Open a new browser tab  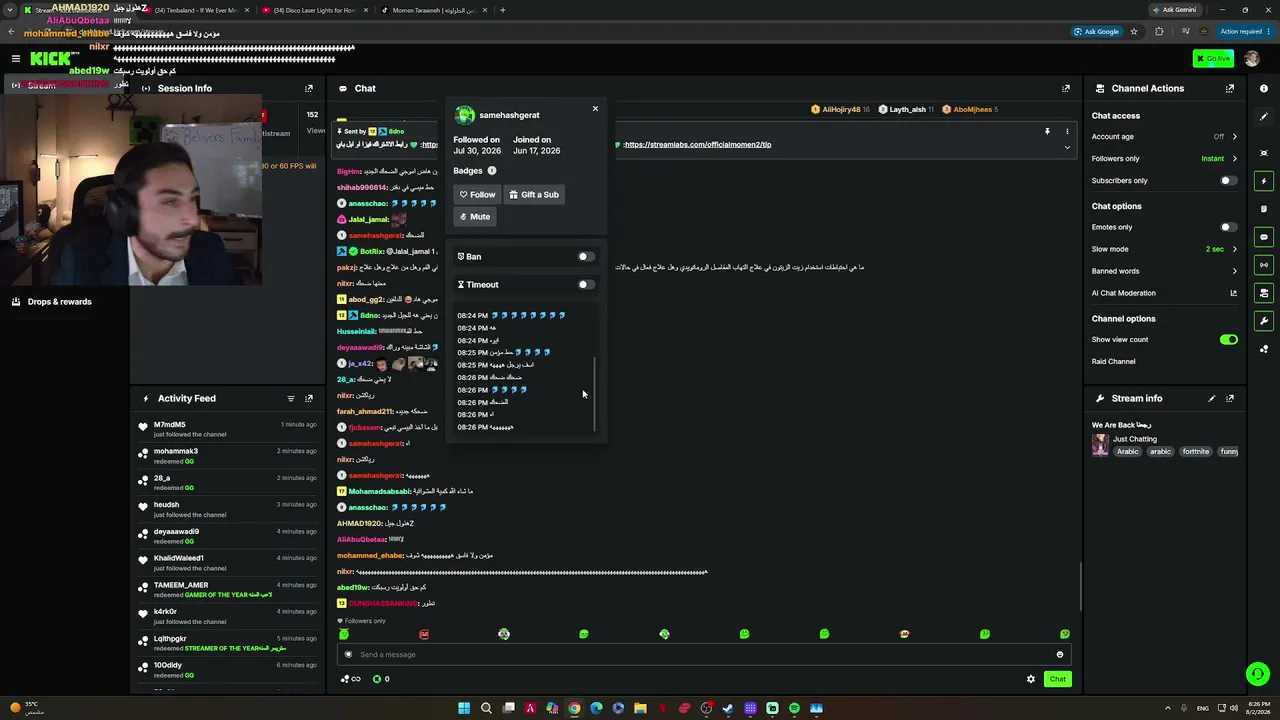click(x=503, y=10)
